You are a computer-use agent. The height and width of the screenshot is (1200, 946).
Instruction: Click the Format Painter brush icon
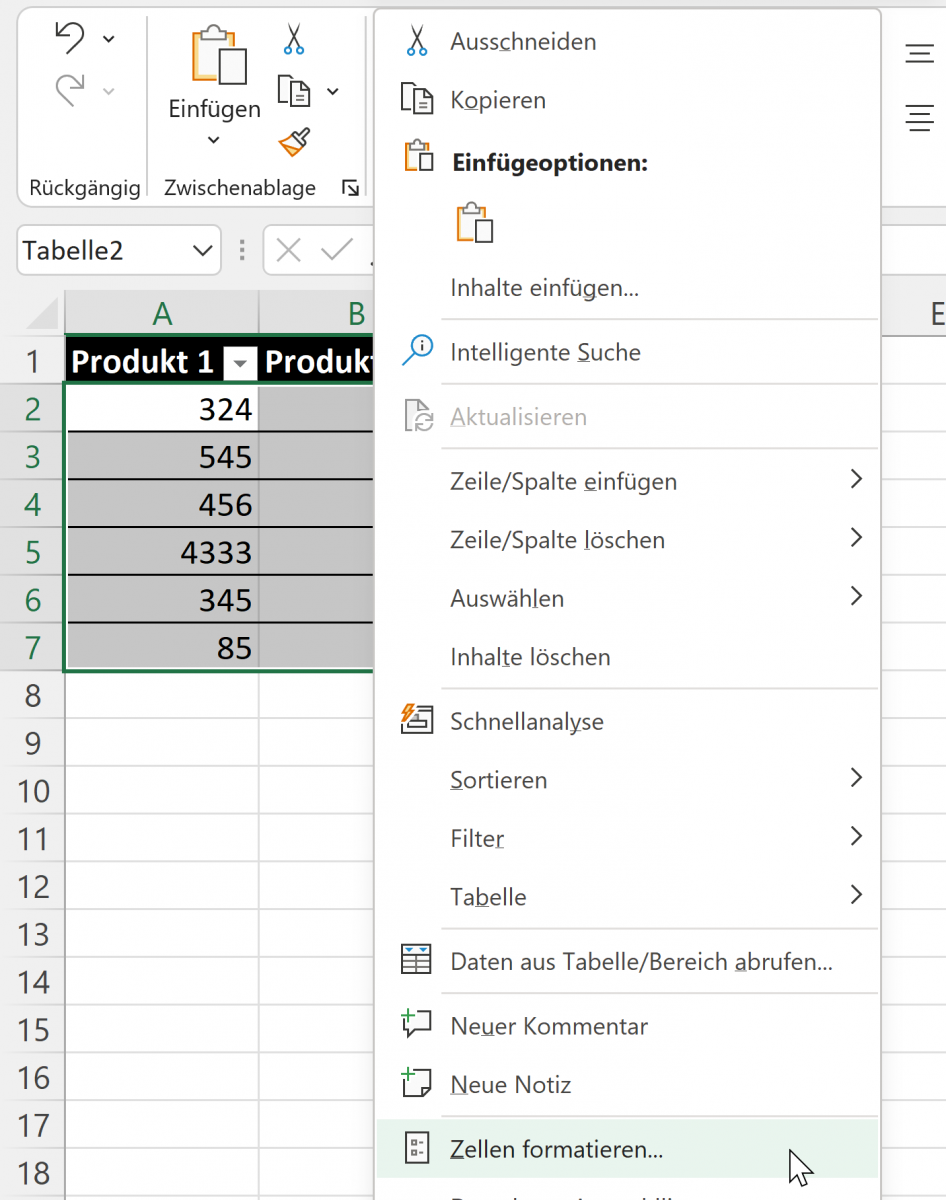[294, 143]
